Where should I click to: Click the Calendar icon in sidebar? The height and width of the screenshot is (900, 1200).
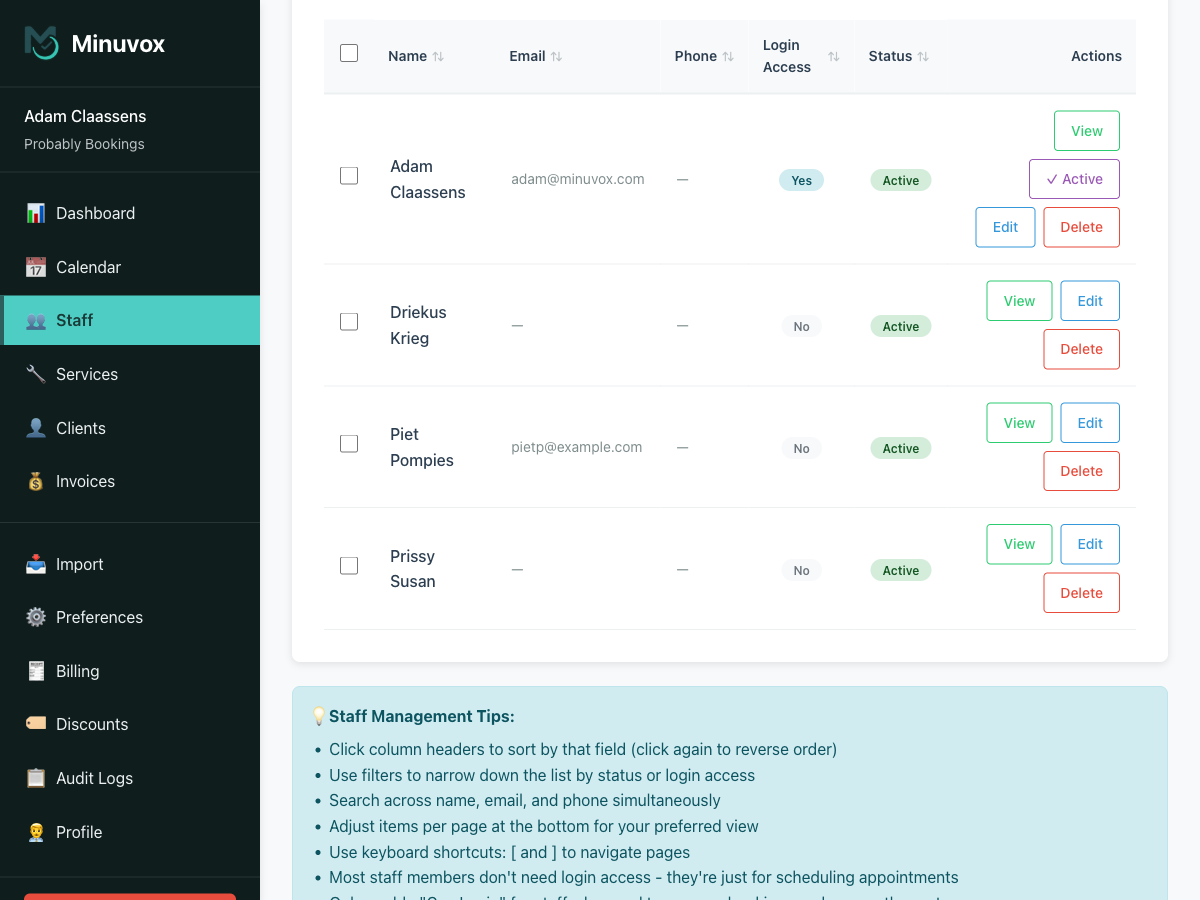tap(36, 267)
